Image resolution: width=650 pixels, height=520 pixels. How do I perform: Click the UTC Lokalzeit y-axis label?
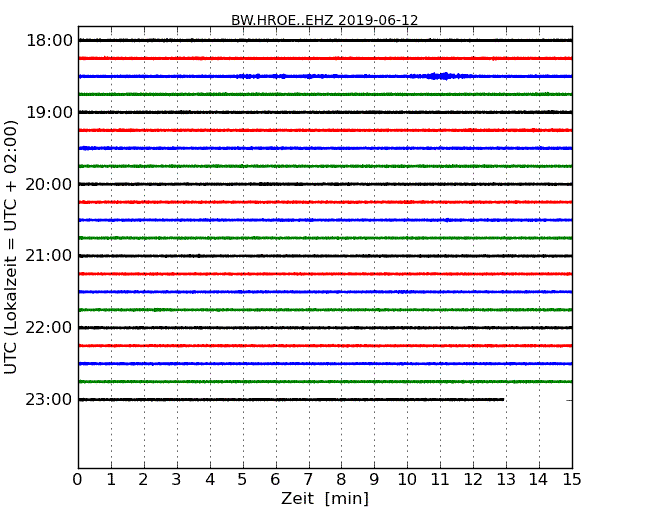(x=11, y=248)
